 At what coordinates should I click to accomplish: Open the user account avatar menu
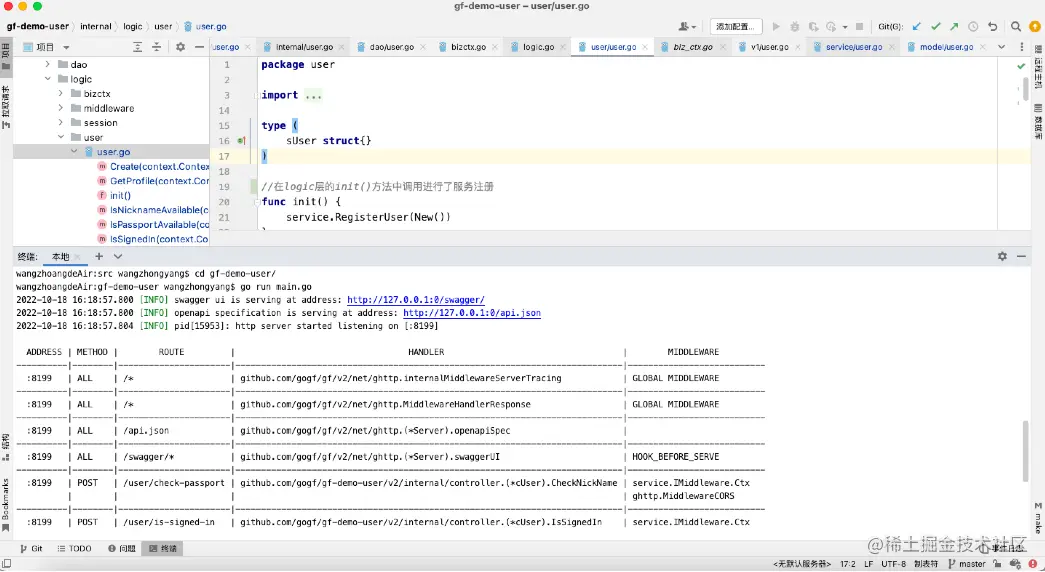(x=686, y=27)
